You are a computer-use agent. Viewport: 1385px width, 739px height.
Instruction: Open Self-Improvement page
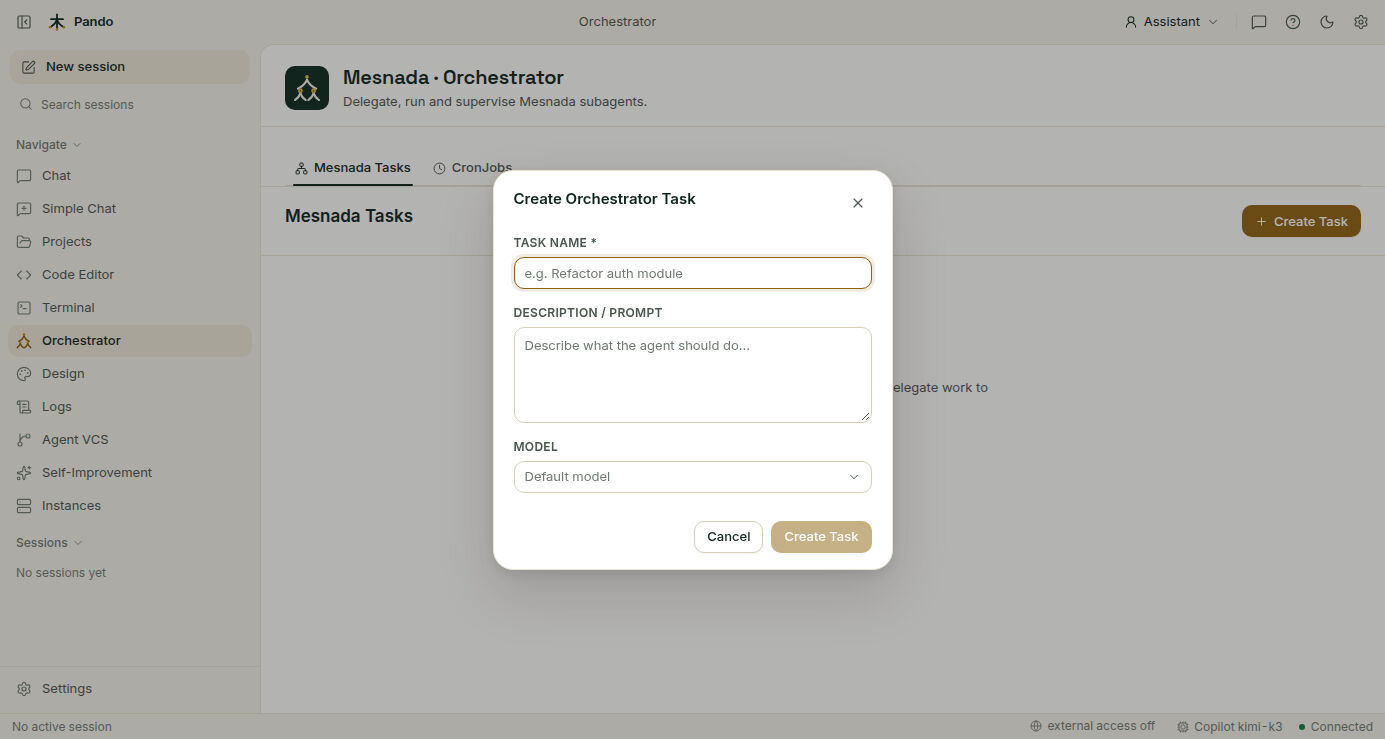[x=130, y=473]
